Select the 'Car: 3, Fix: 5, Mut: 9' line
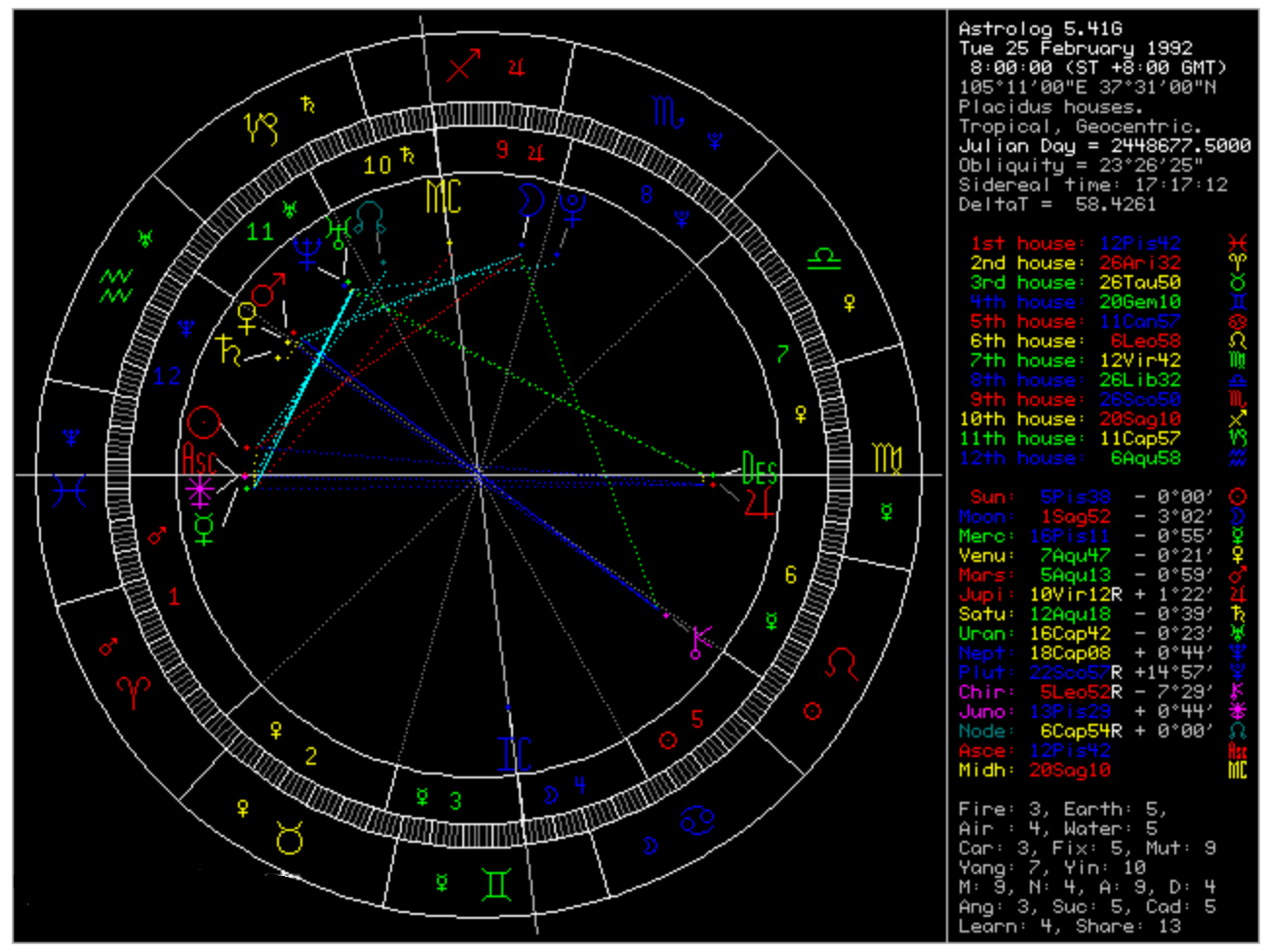 point(1087,848)
